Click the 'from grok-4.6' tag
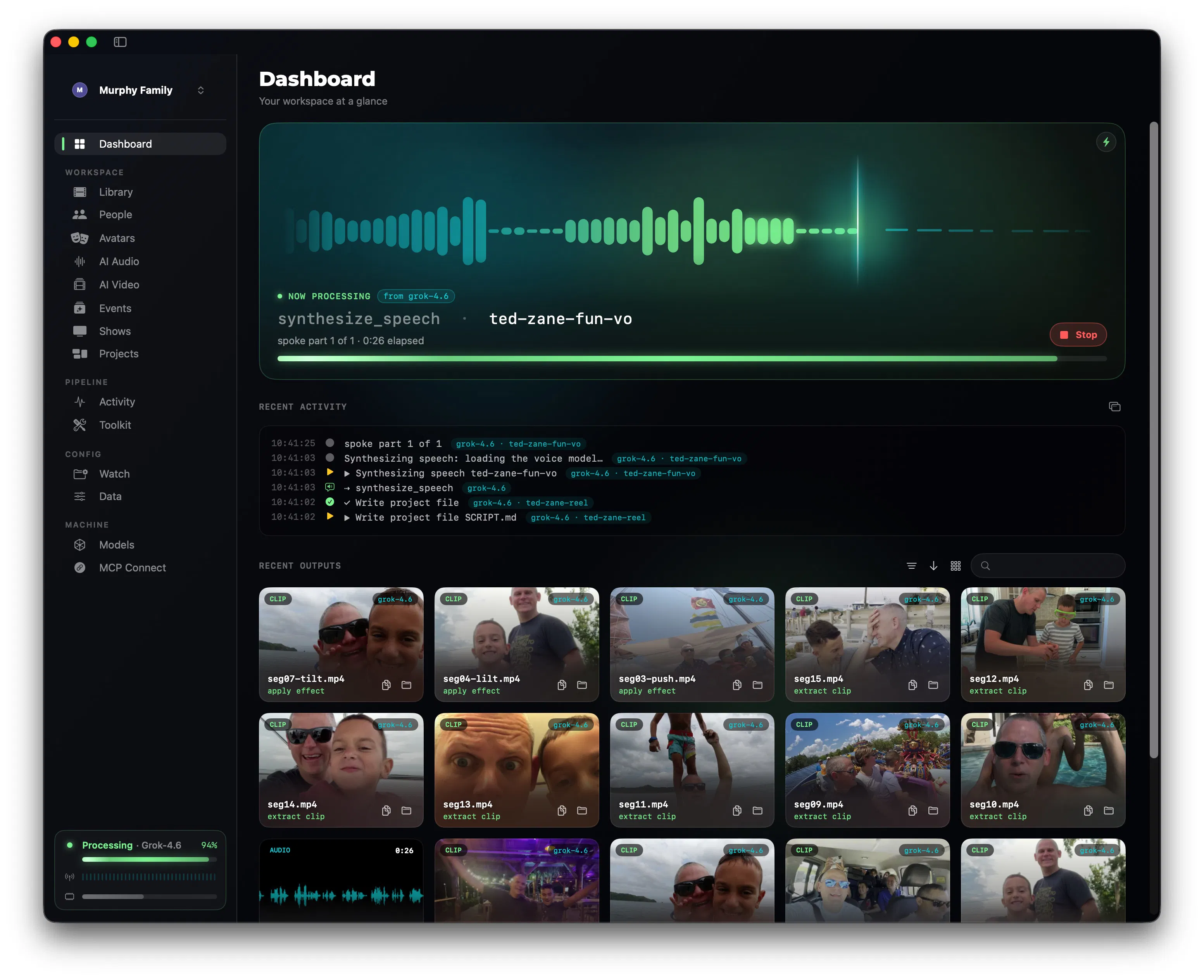The image size is (1204, 980). (x=416, y=296)
